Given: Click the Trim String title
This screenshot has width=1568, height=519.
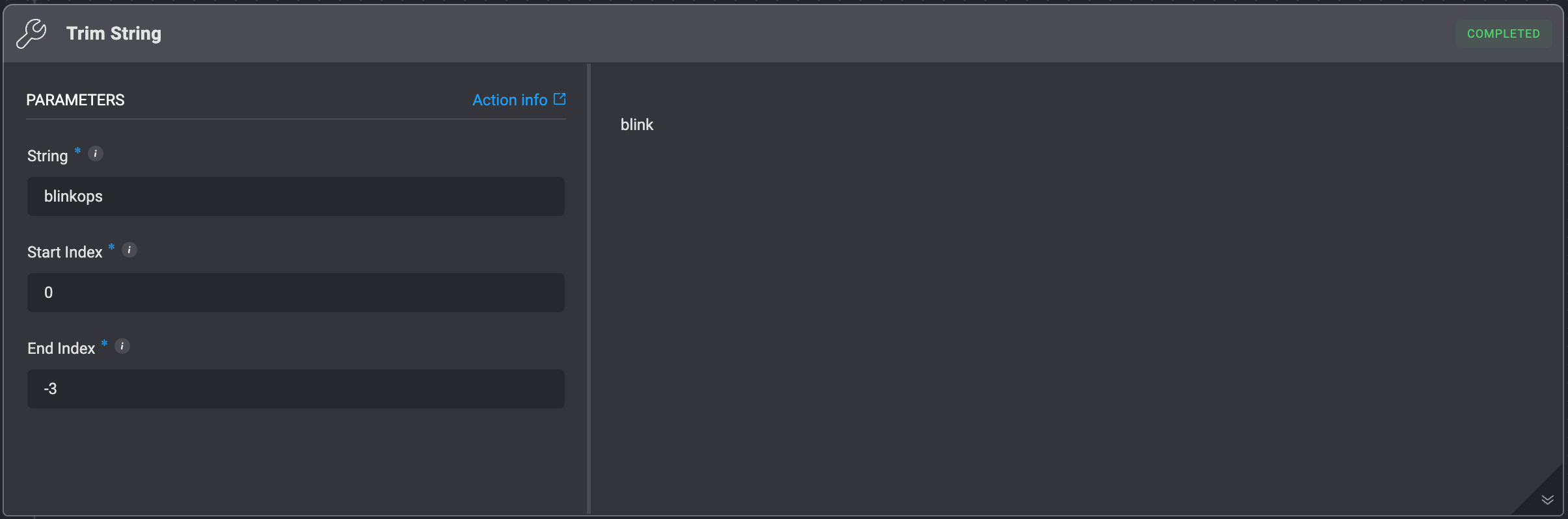Looking at the screenshot, I should click(114, 34).
